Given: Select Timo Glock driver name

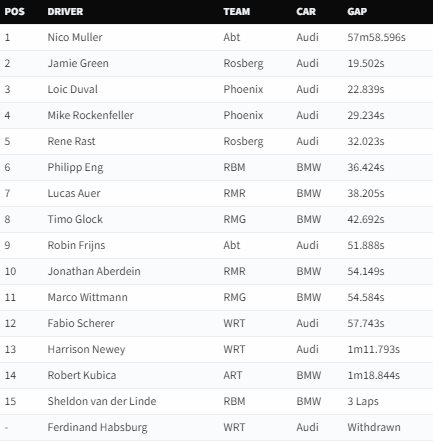Looking at the screenshot, I should click(75, 219).
